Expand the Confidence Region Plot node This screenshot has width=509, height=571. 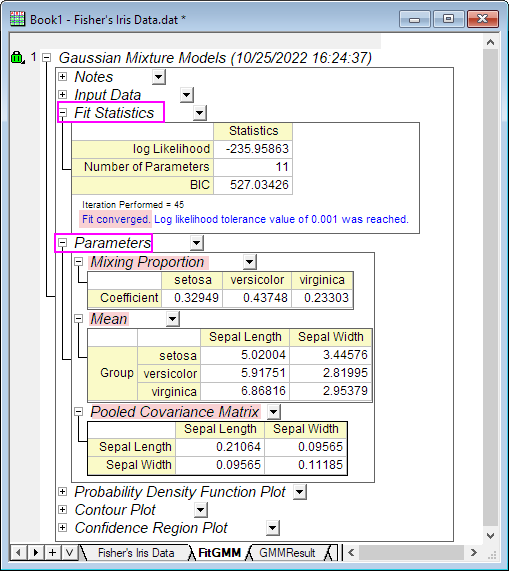63,527
